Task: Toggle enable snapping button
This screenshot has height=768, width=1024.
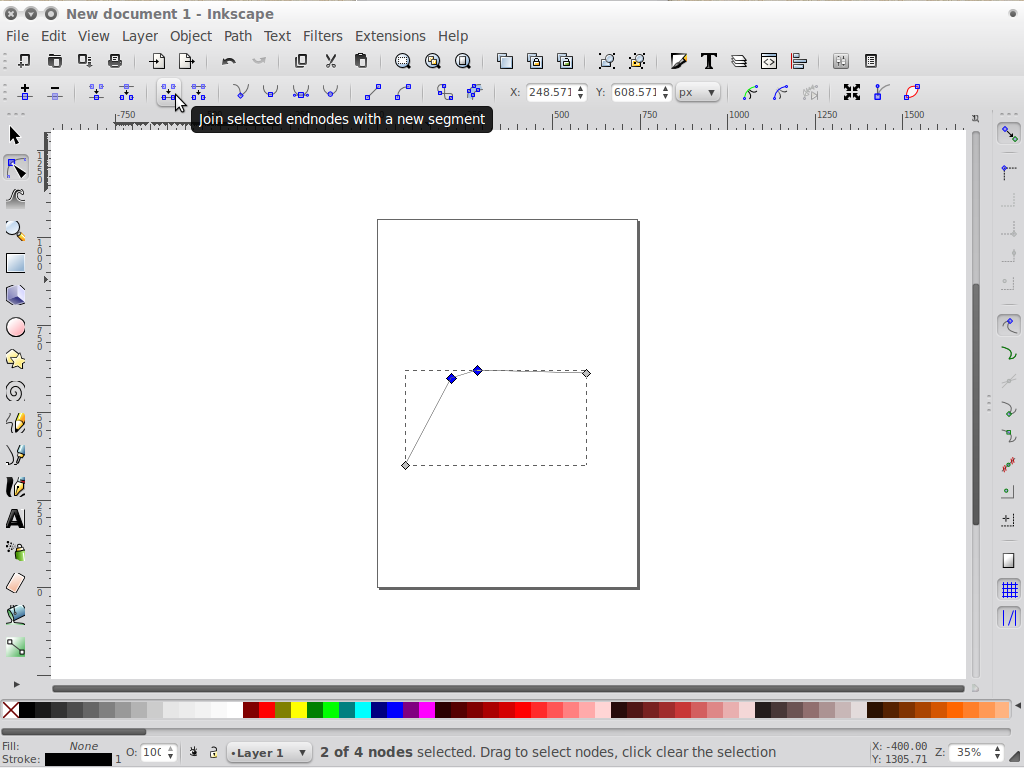Action: tap(1009, 134)
